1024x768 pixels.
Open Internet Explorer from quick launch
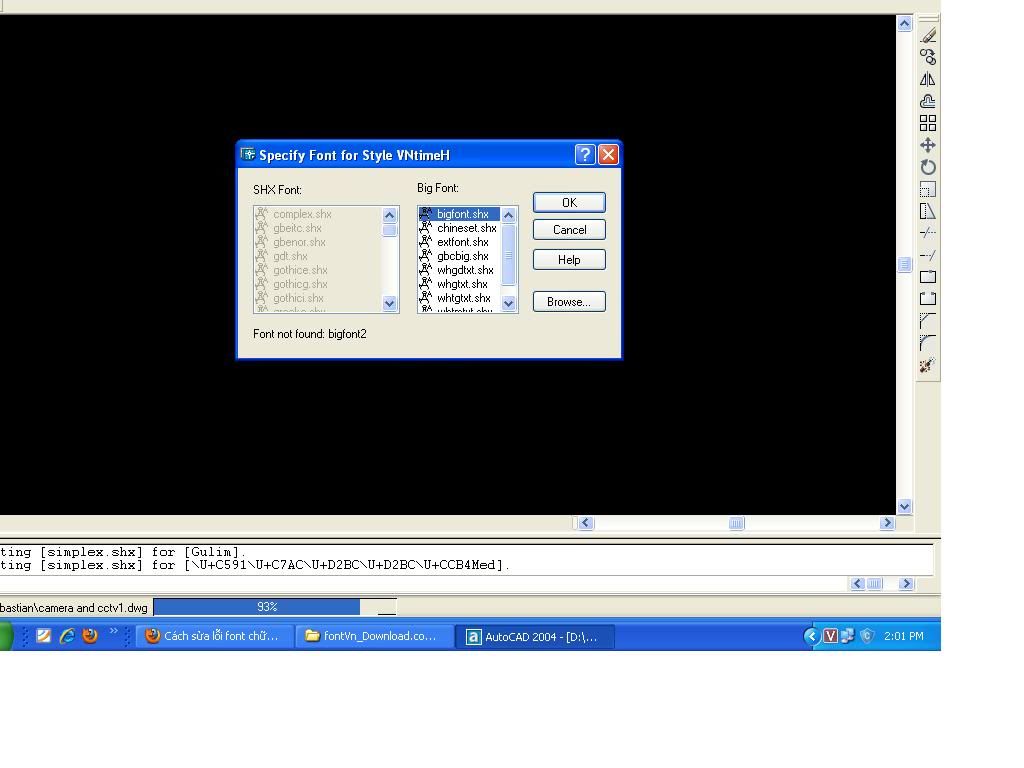click(x=67, y=635)
